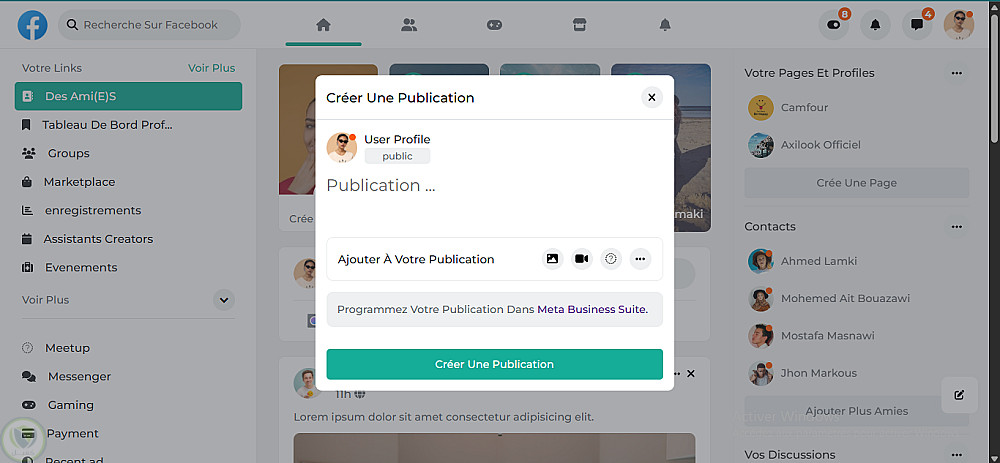
Task: Click the Tableau De Bord bookmark icon
Action: (x=26, y=125)
